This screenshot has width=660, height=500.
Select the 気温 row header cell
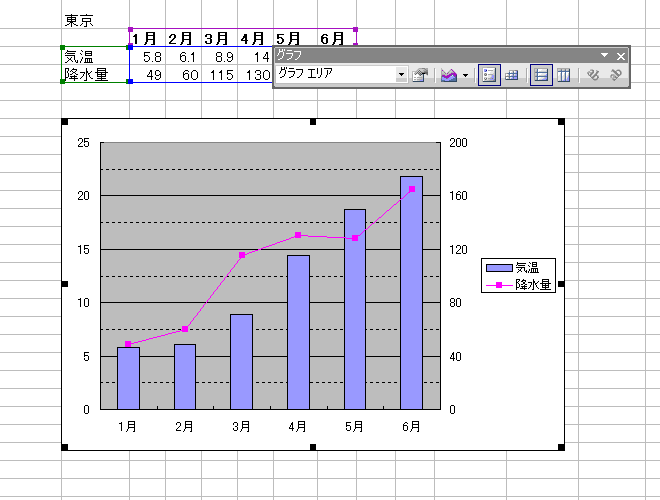(95, 56)
